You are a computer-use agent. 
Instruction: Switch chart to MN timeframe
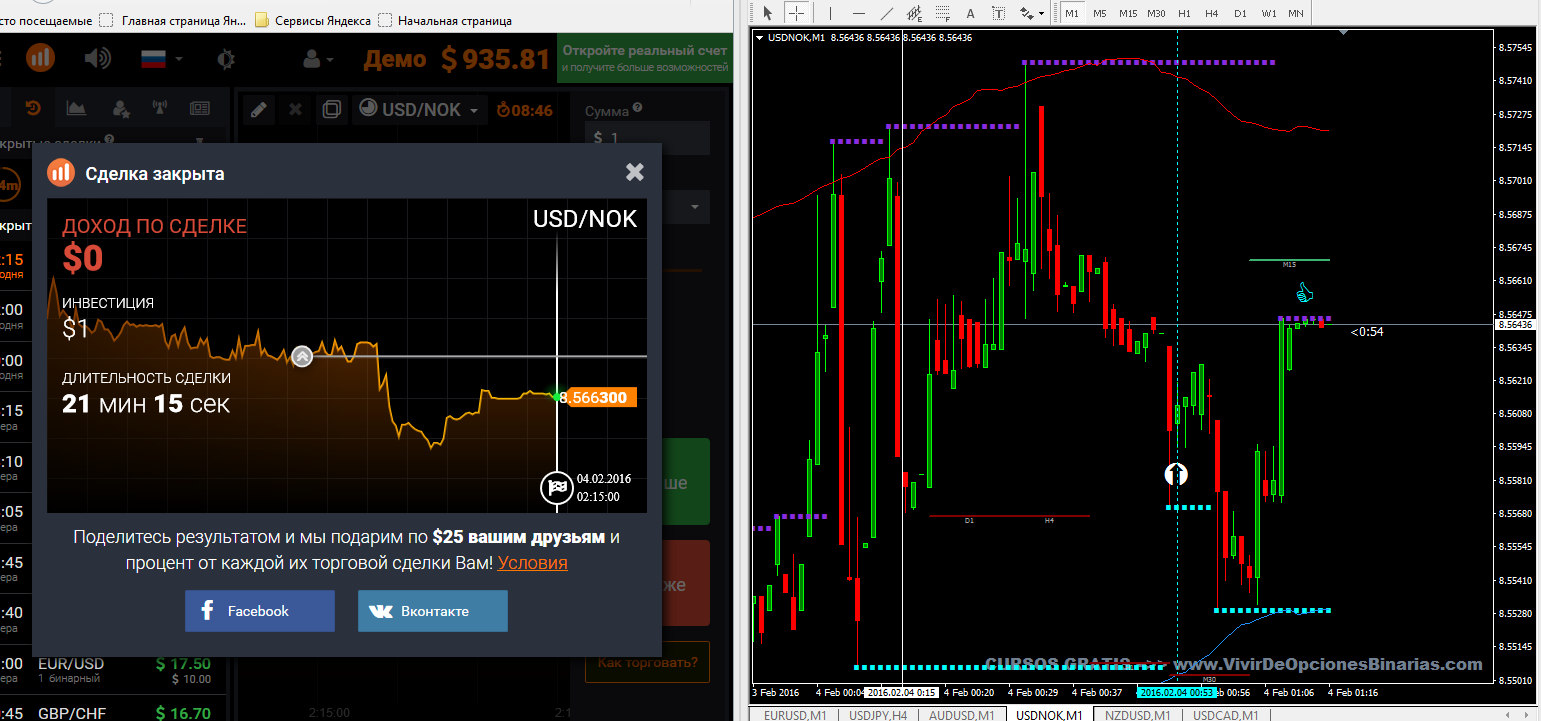(1296, 13)
